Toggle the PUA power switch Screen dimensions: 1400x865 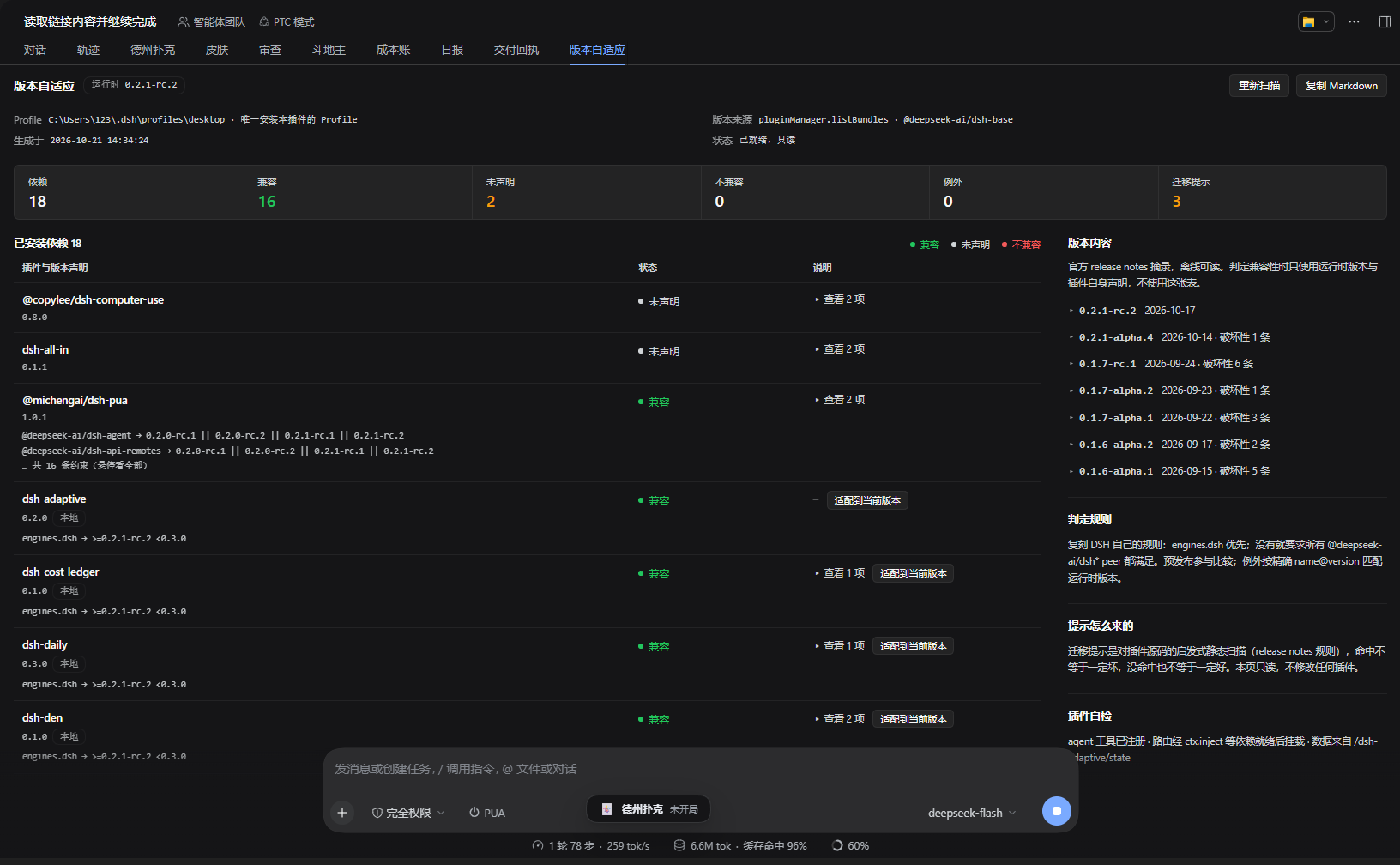pyautogui.click(x=486, y=813)
